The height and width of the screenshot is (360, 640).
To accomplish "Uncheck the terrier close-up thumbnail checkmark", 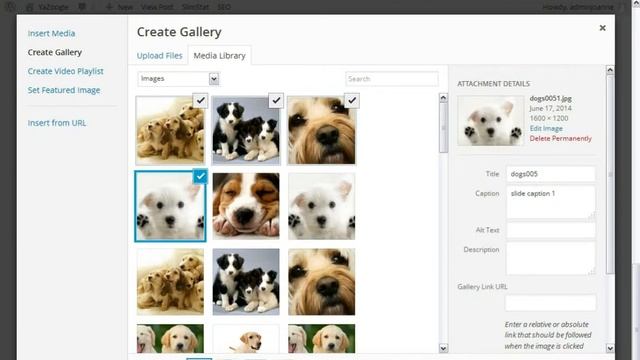I will tap(352, 100).
